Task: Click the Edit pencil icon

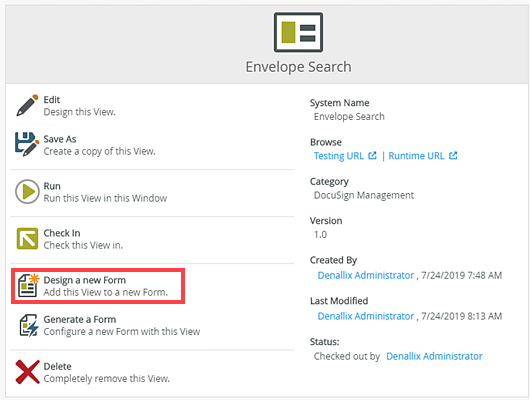Action: (27, 105)
